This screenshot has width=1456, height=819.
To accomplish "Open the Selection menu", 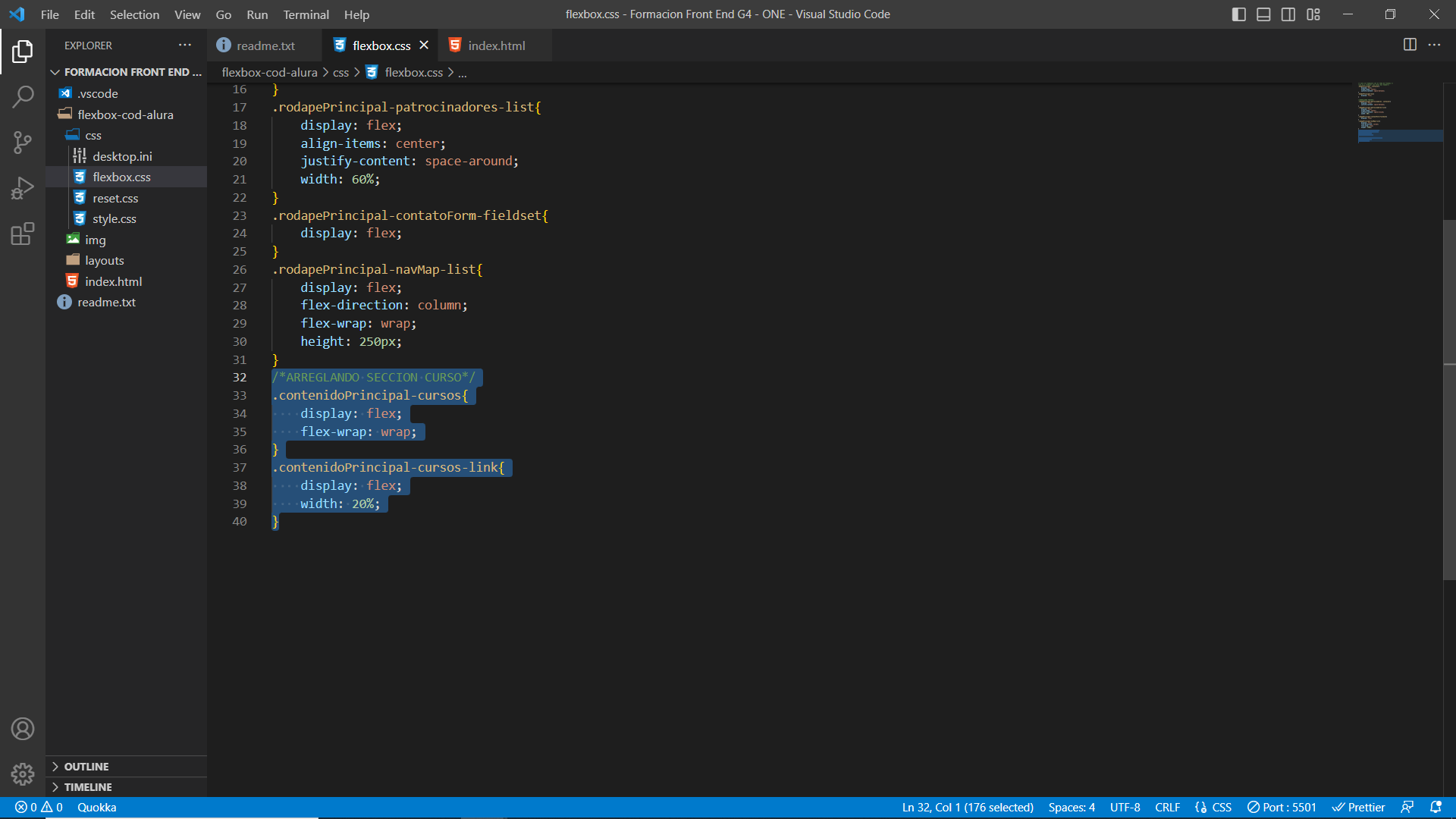I will click(134, 14).
